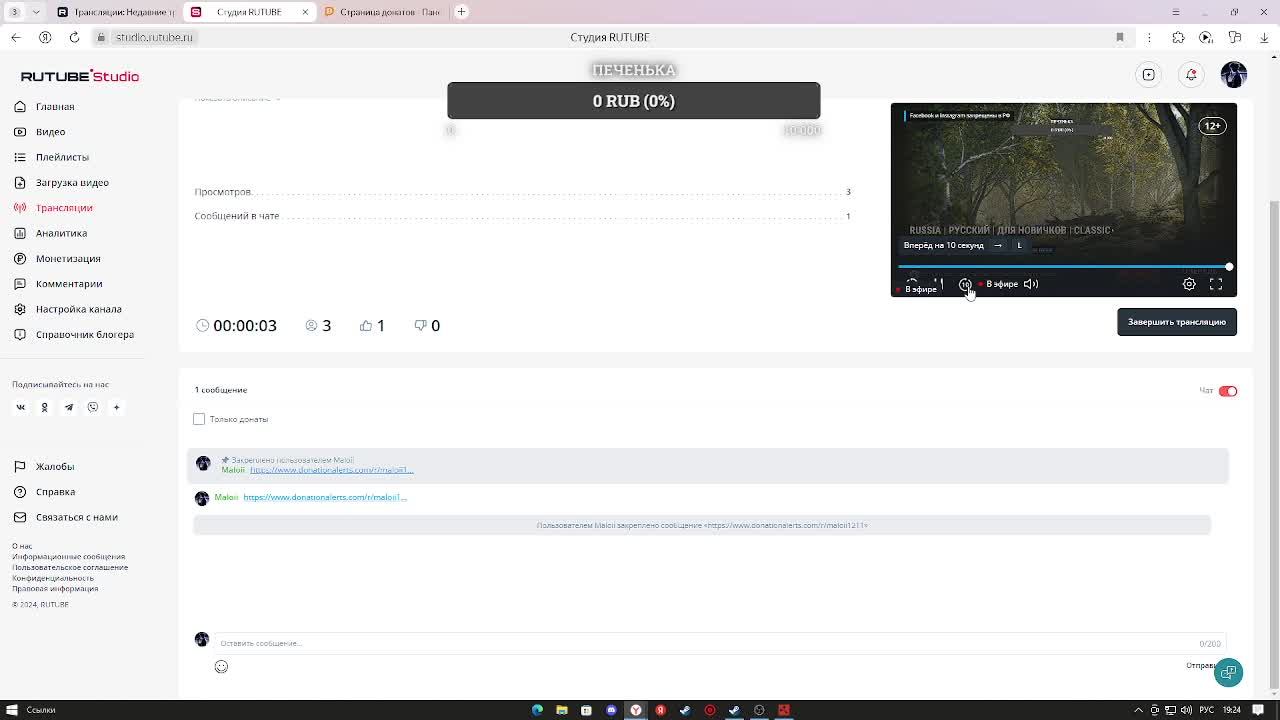Open the pinned donationalerts link by Maloii
1280x720 pixels.
pyautogui.click(x=332, y=470)
